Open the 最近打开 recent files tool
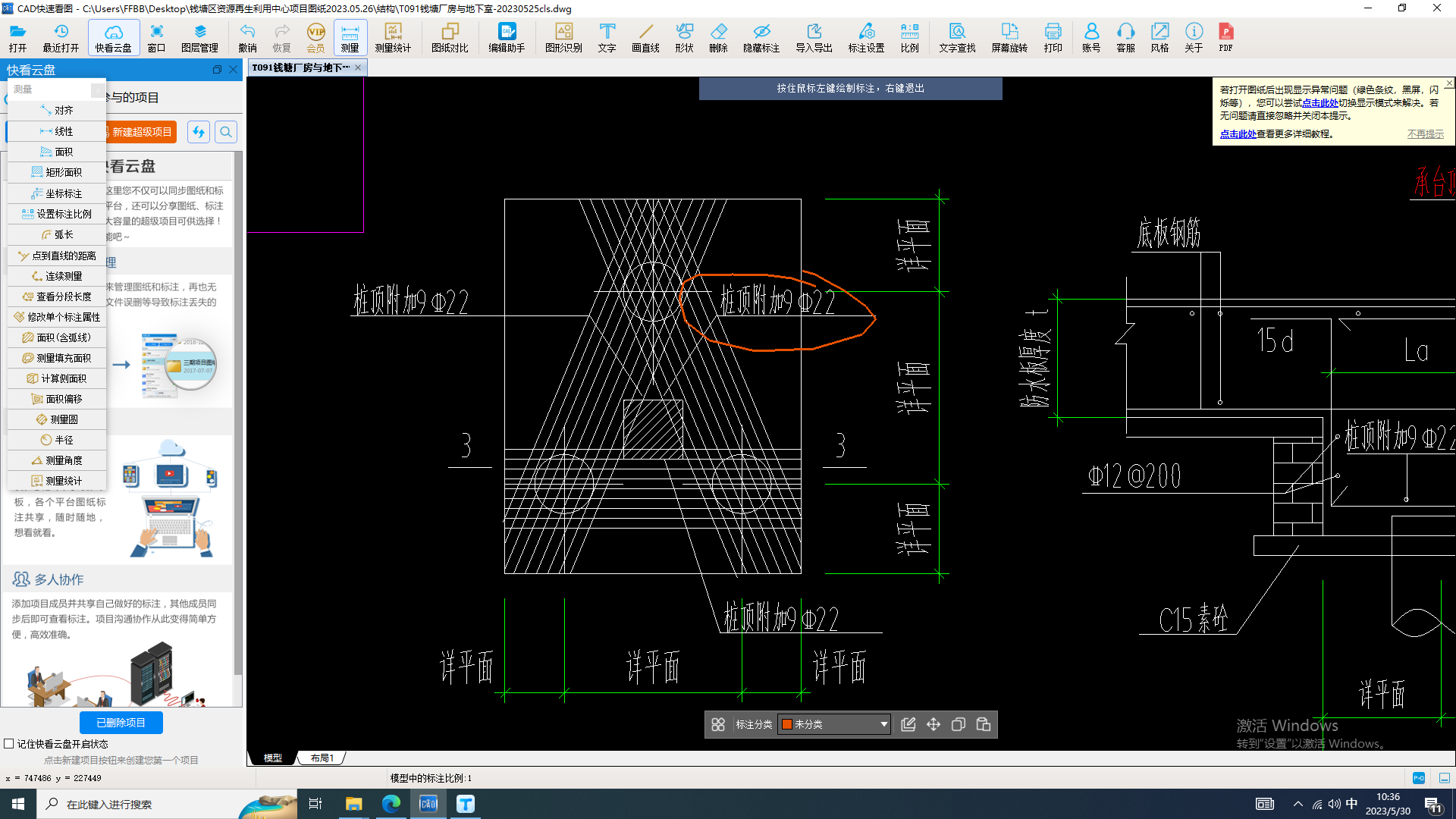Screen dimensions: 1456x819 [x=61, y=37]
